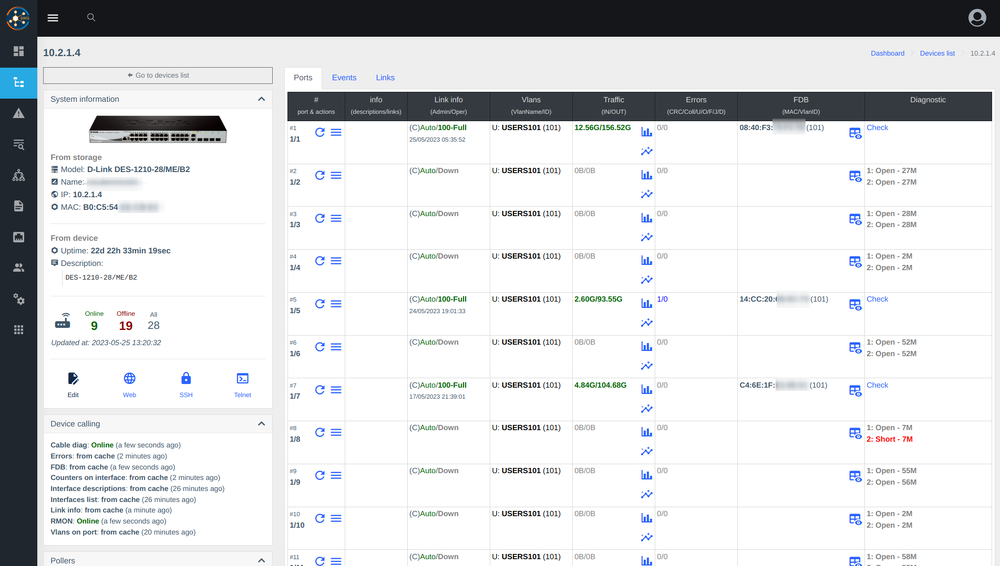Open the alerts warning icon in sidebar
The width and height of the screenshot is (1000, 566).
19,113
